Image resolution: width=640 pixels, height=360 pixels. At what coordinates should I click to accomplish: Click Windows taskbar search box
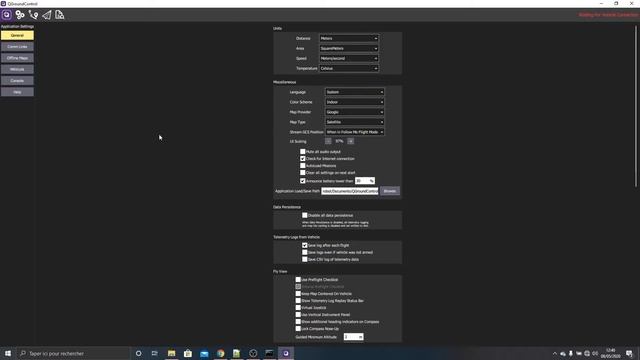coord(73,353)
